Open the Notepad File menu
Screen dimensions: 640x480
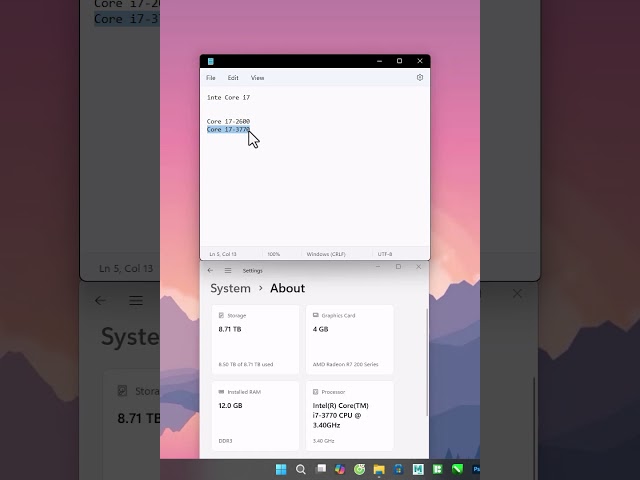tap(211, 78)
